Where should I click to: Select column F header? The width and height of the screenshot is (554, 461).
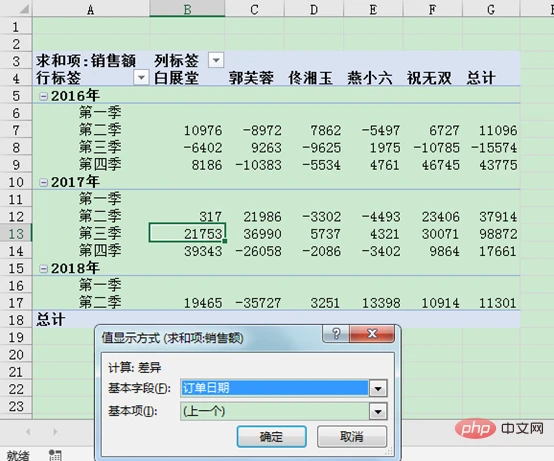(432, 9)
